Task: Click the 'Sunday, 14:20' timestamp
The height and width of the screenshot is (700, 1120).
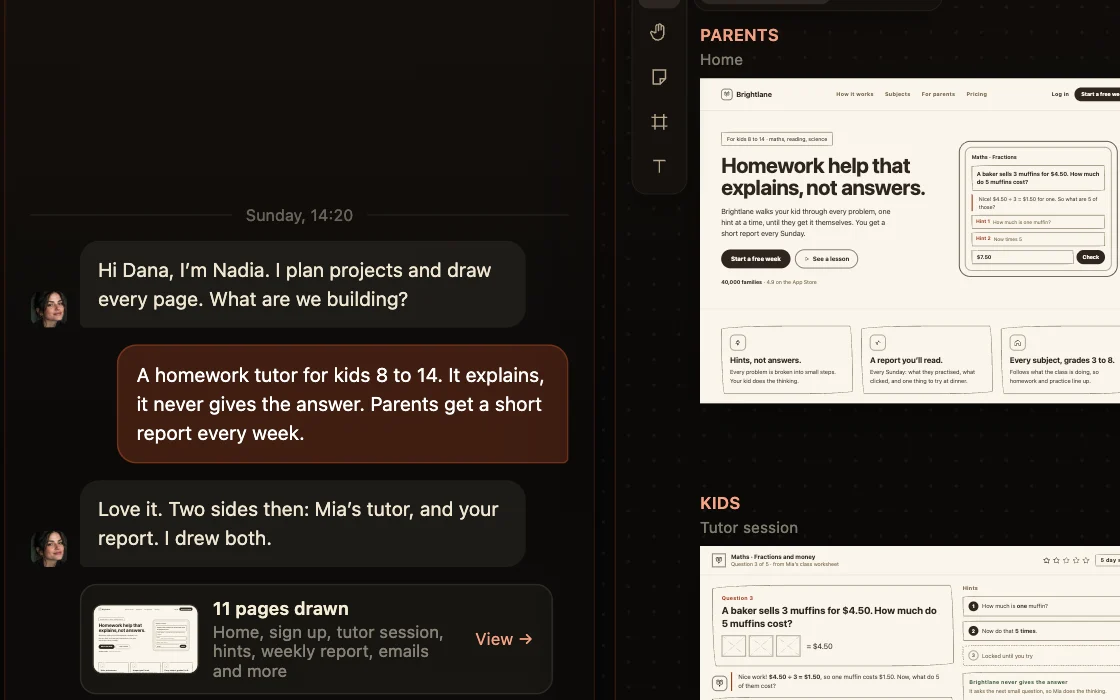Action: (x=299, y=215)
